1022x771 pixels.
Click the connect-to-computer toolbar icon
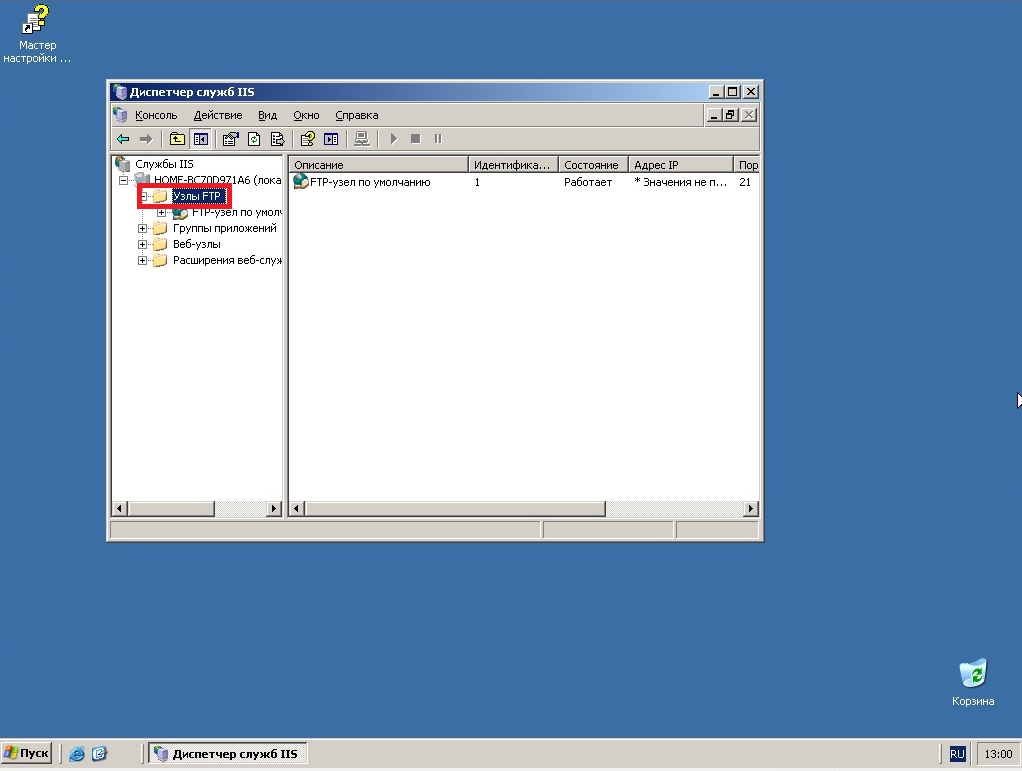[x=362, y=139]
